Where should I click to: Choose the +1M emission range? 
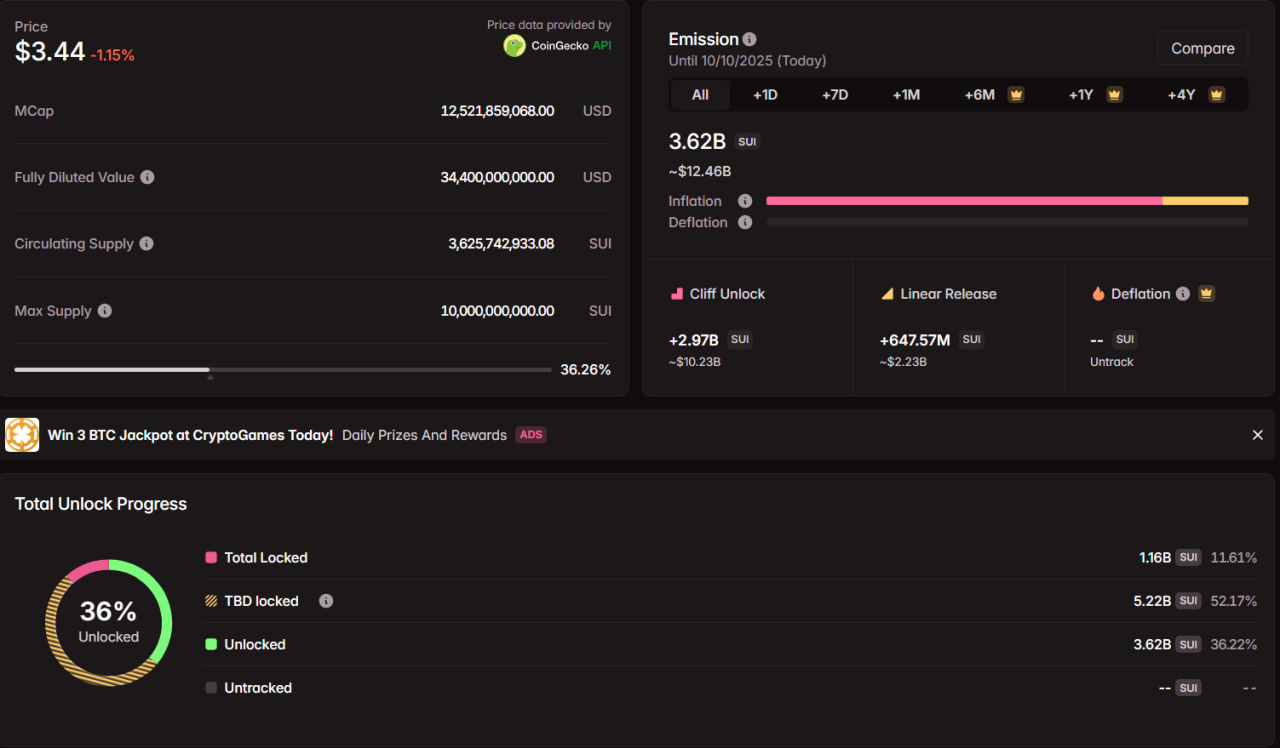[x=906, y=95]
